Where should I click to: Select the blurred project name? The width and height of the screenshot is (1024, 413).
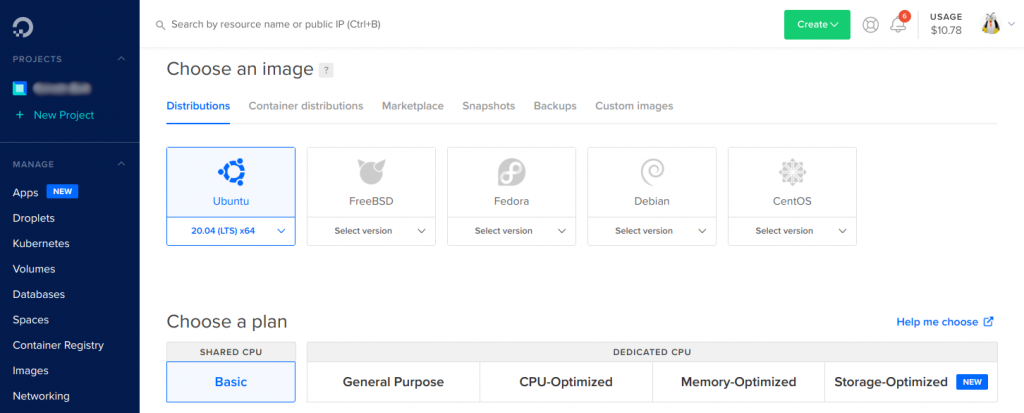62,88
